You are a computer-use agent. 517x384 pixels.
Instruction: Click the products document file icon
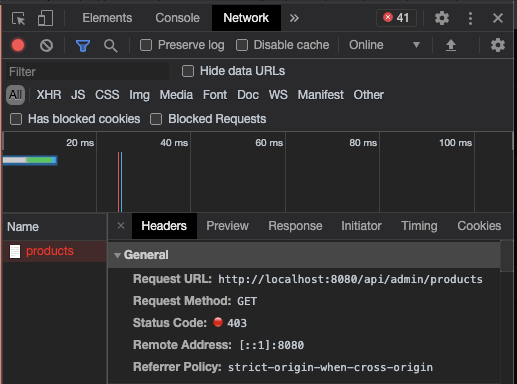15,251
